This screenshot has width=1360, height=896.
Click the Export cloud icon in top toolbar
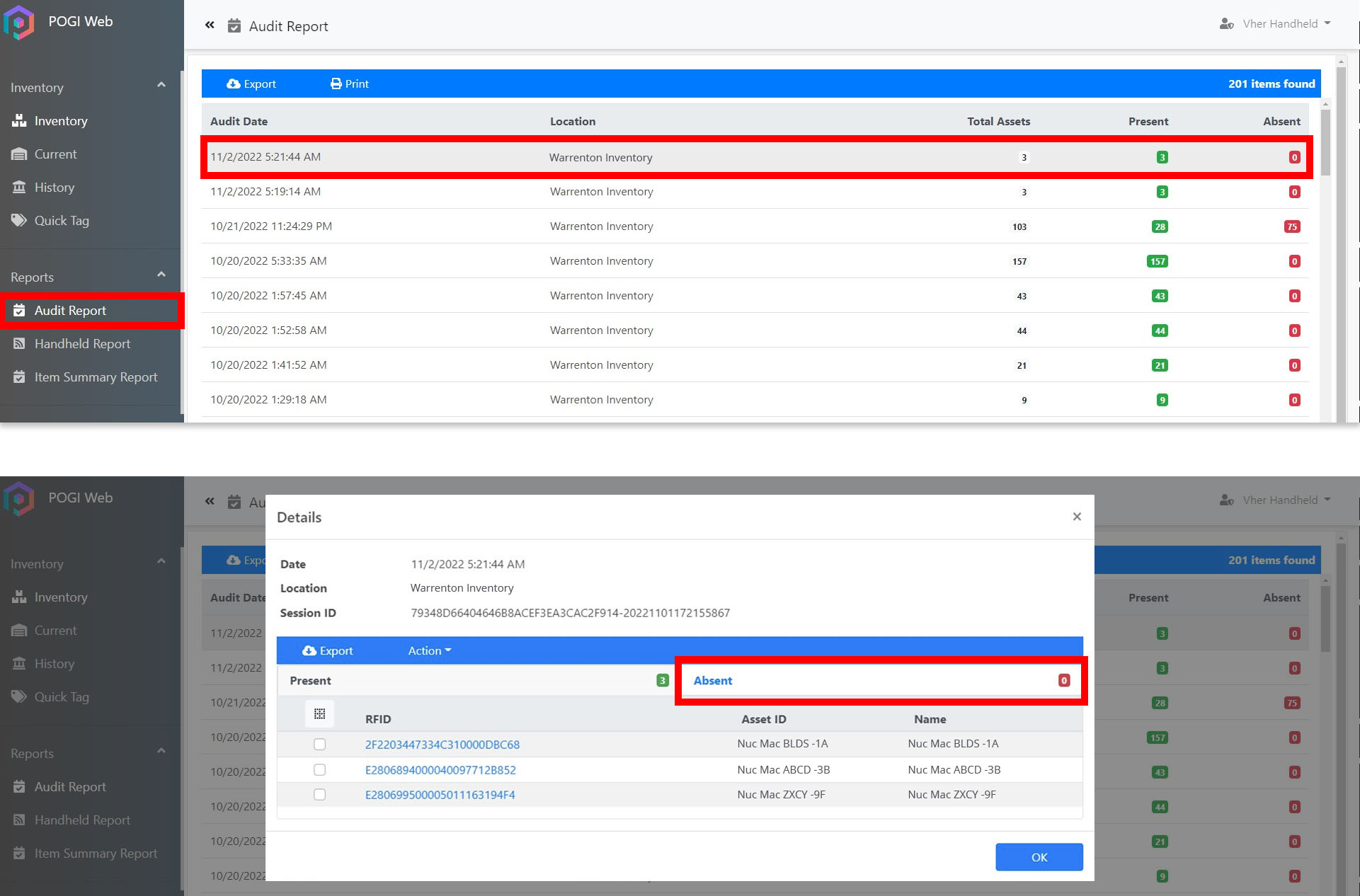233,84
